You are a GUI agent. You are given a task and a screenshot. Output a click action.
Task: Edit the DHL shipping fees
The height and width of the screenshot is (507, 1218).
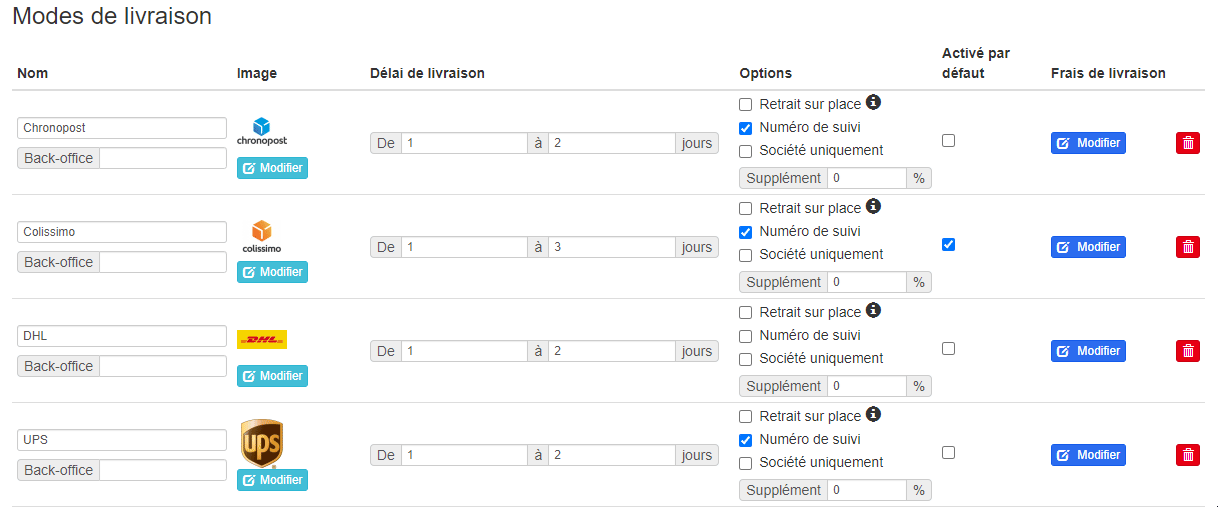tap(1088, 351)
